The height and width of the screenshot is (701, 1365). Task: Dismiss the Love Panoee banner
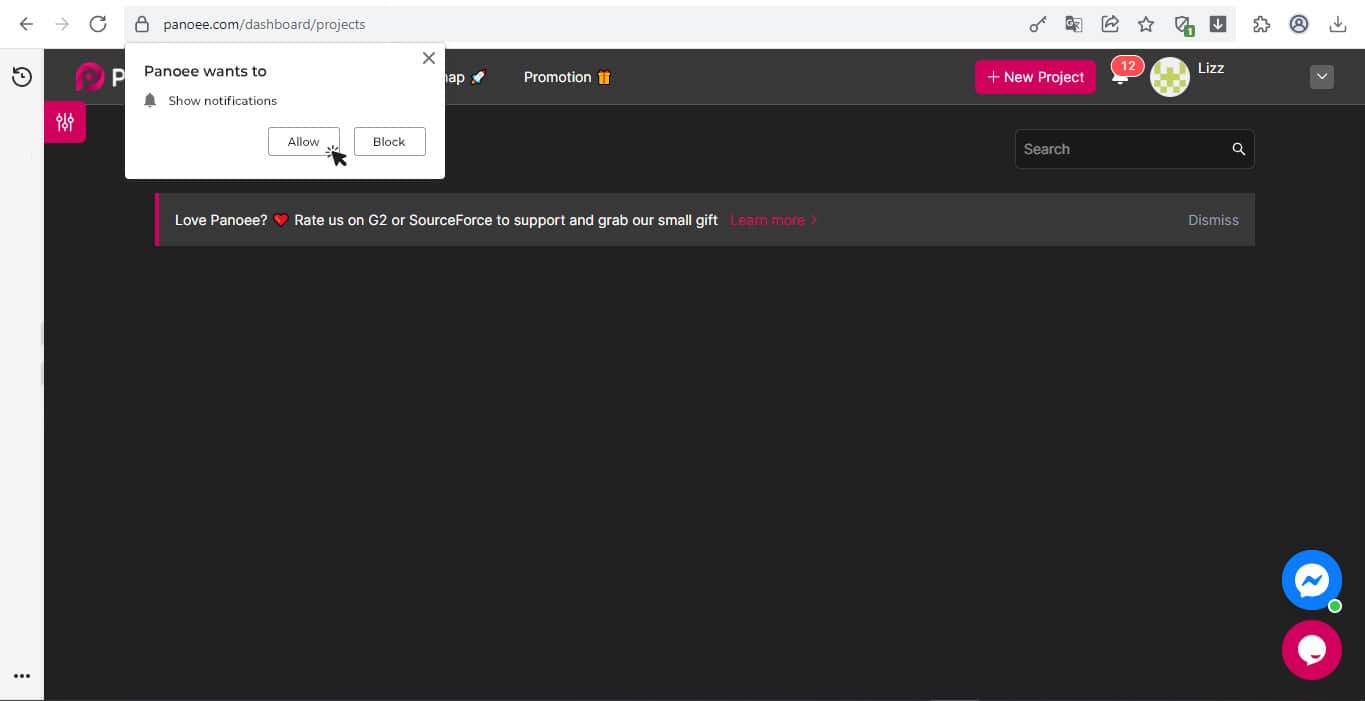1212,220
